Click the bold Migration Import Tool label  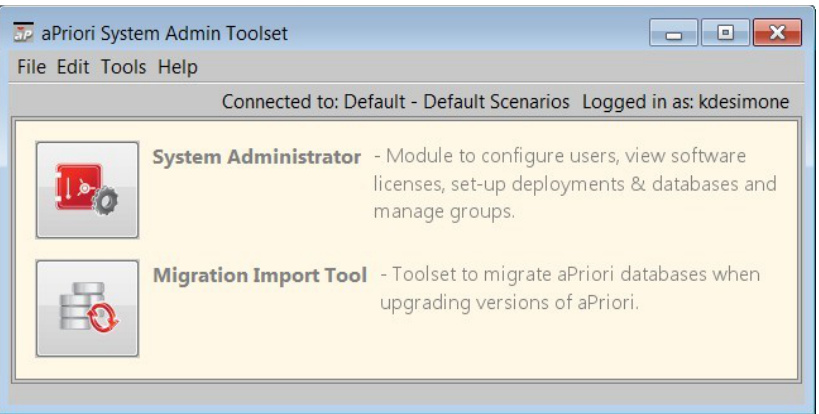point(260,274)
